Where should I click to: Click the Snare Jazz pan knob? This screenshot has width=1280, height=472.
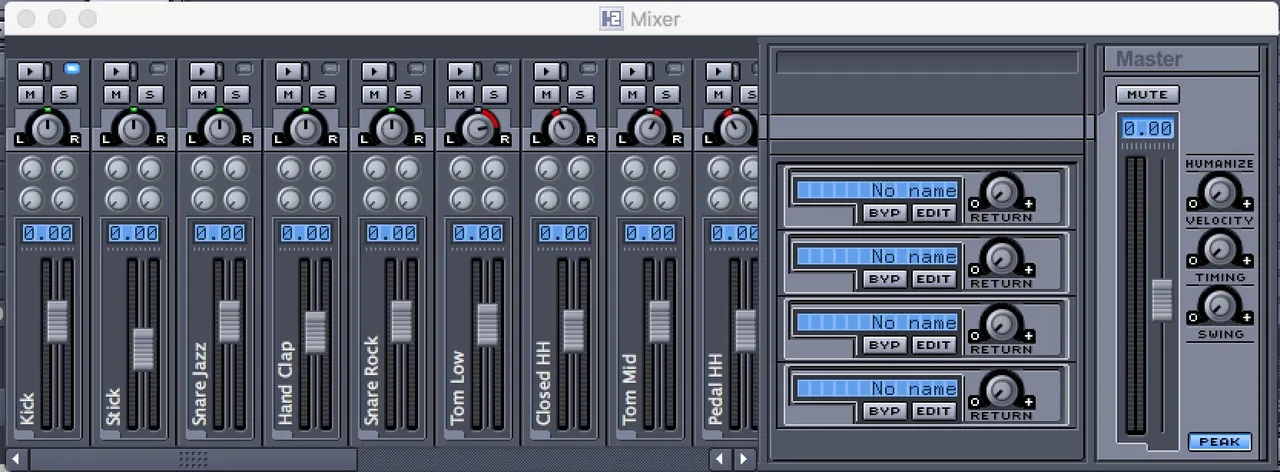click(219, 127)
